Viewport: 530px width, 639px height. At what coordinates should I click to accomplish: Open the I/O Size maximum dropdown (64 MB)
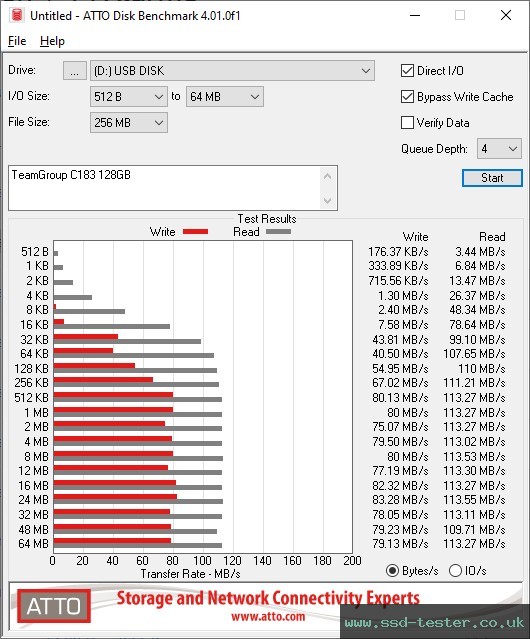coord(225,97)
